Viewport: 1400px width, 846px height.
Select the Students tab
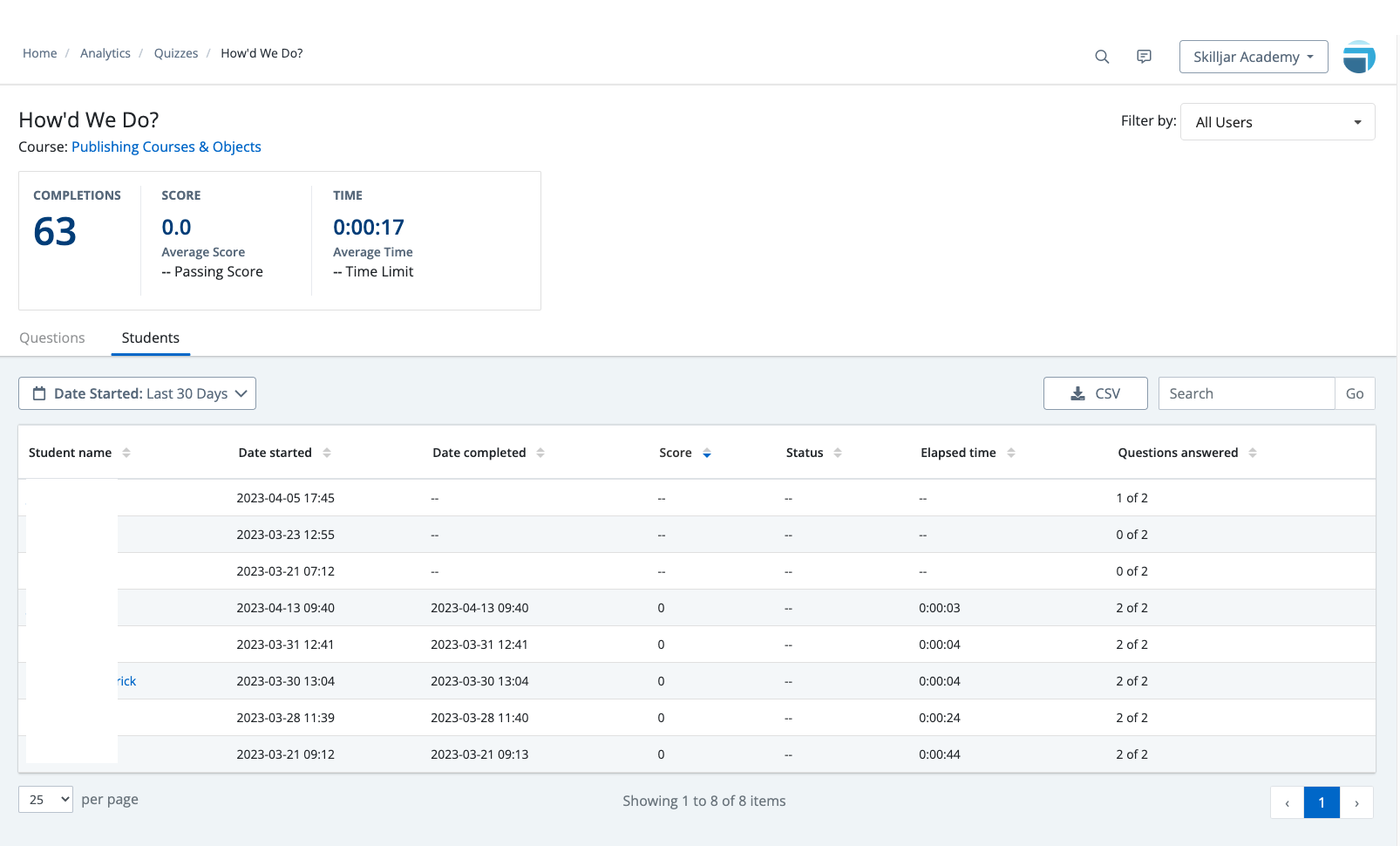point(151,338)
